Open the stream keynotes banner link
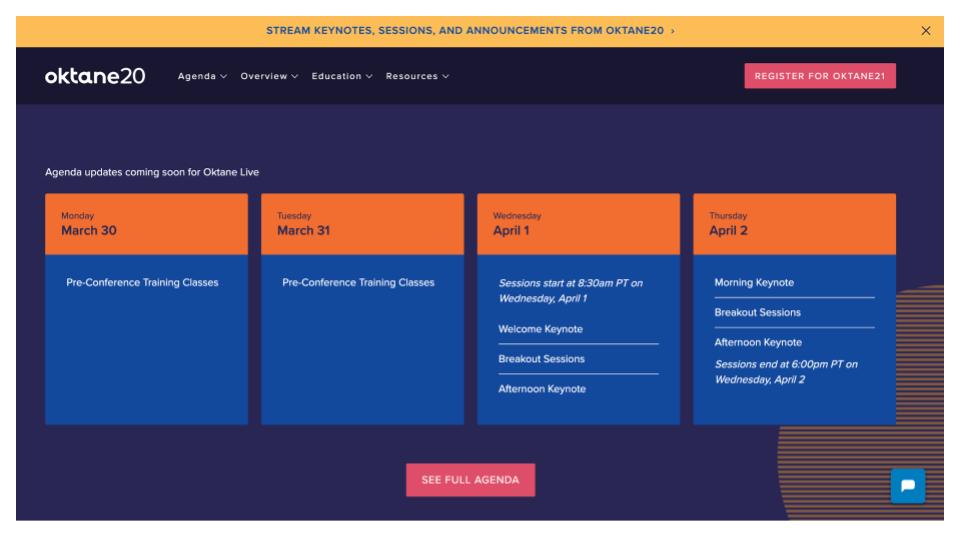Image resolution: width=960 pixels, height=540 pixels. pos(470,31)
